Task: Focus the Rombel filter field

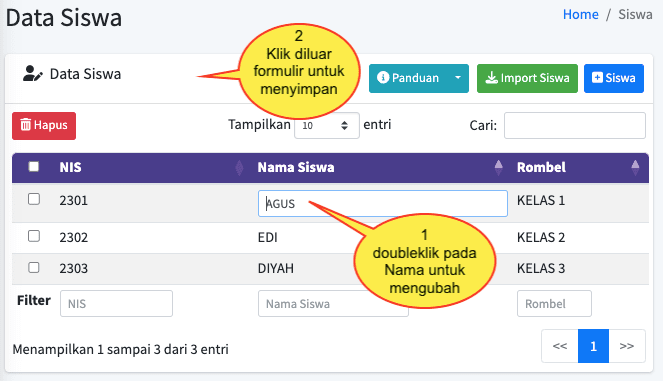Action: tap(554, 303)
